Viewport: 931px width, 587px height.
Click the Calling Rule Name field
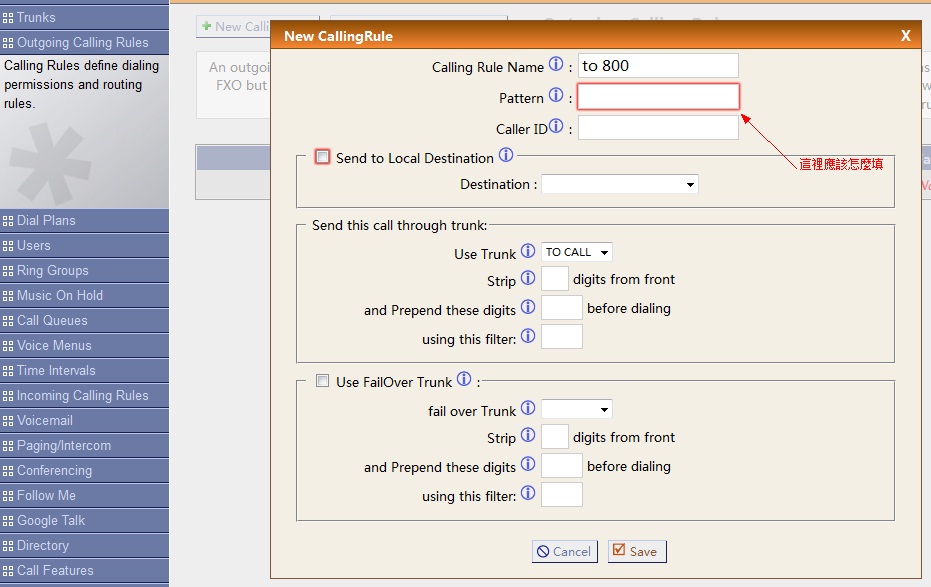click(658, 66)
